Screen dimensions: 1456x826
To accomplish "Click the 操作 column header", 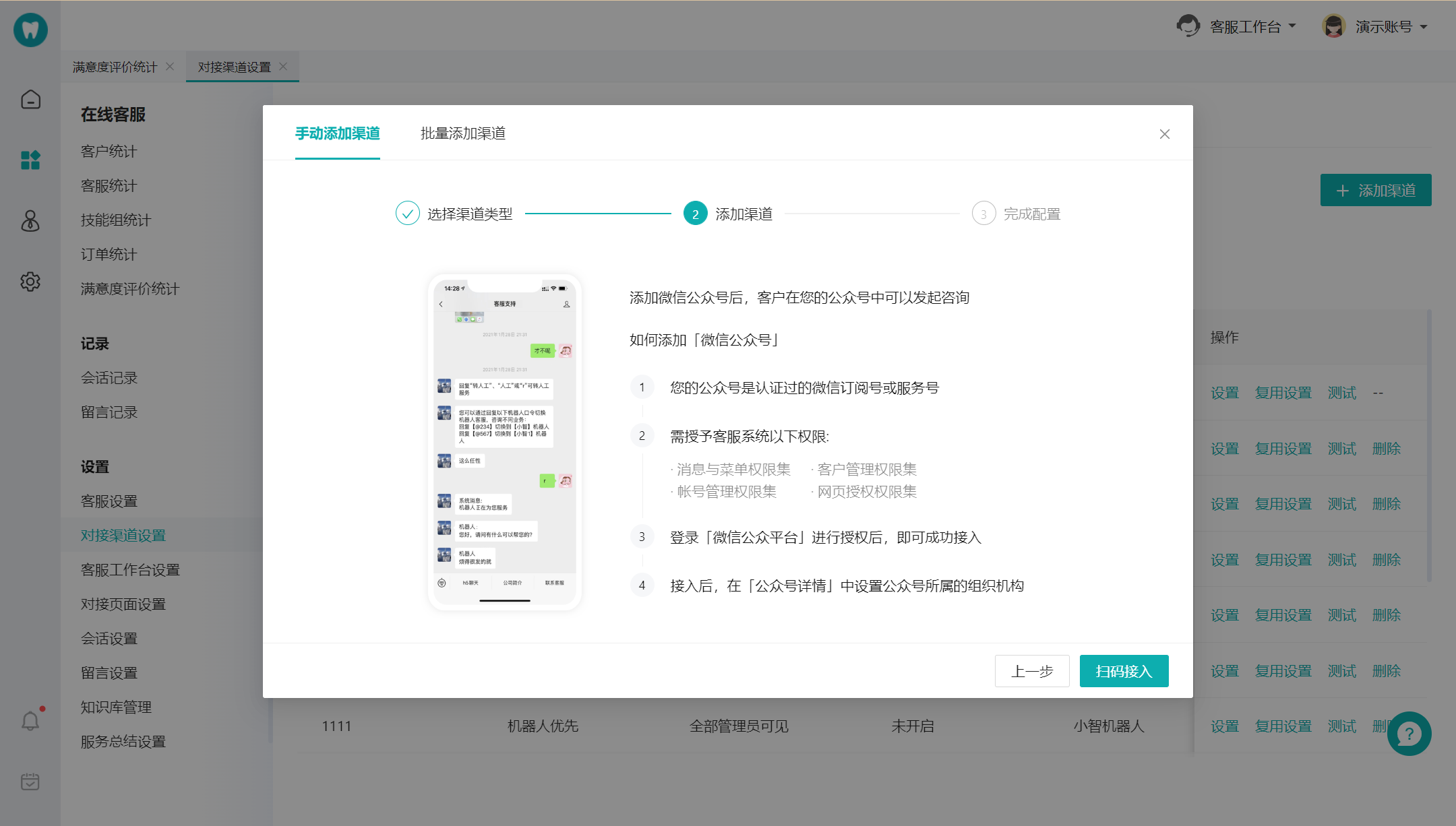I will [x=1225, y=337].
